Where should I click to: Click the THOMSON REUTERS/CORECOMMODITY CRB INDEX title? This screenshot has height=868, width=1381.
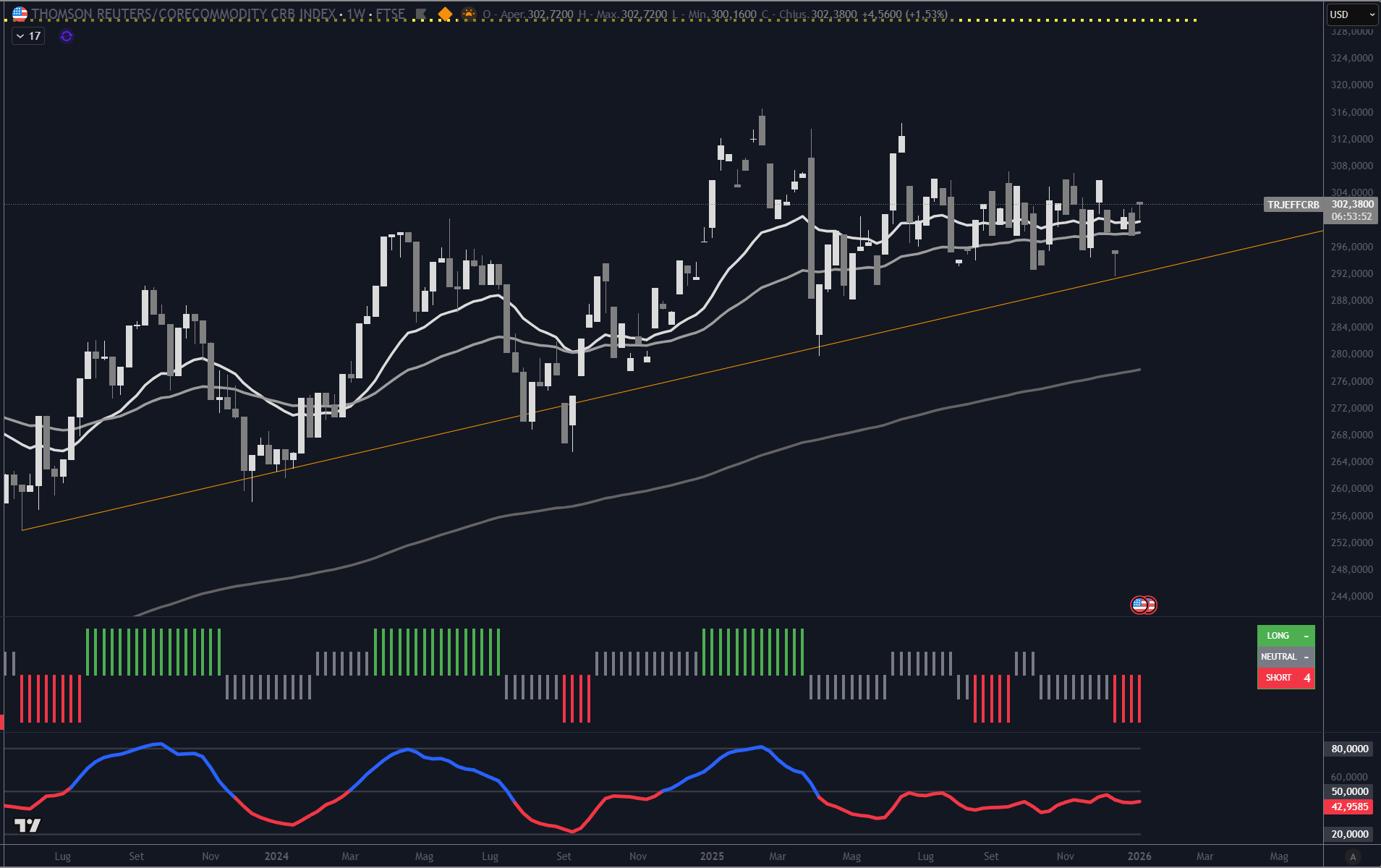pyautogui.click(x=184, y=14)
